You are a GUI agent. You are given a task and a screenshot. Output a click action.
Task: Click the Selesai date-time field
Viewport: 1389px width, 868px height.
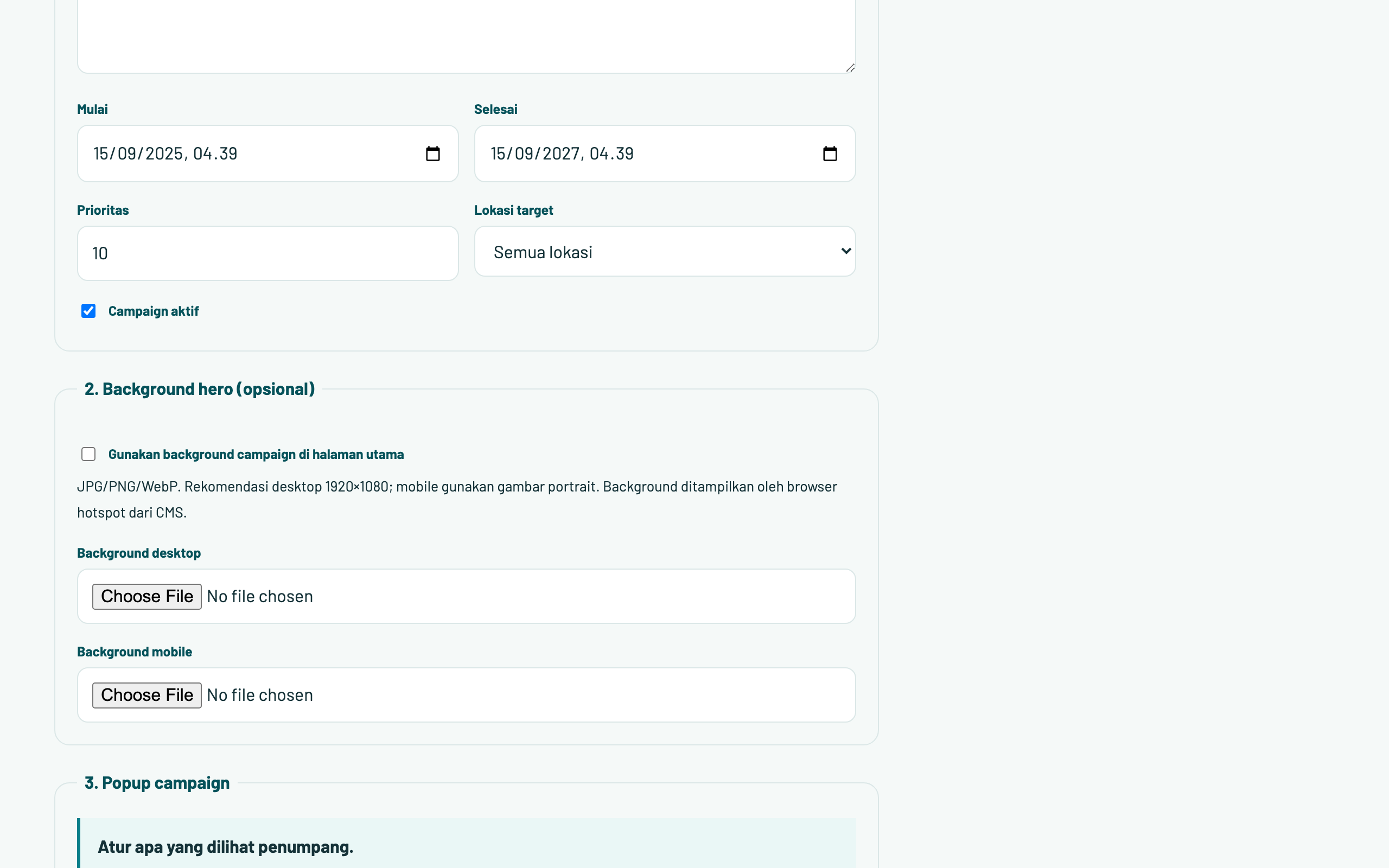click(x=665, y=154)
